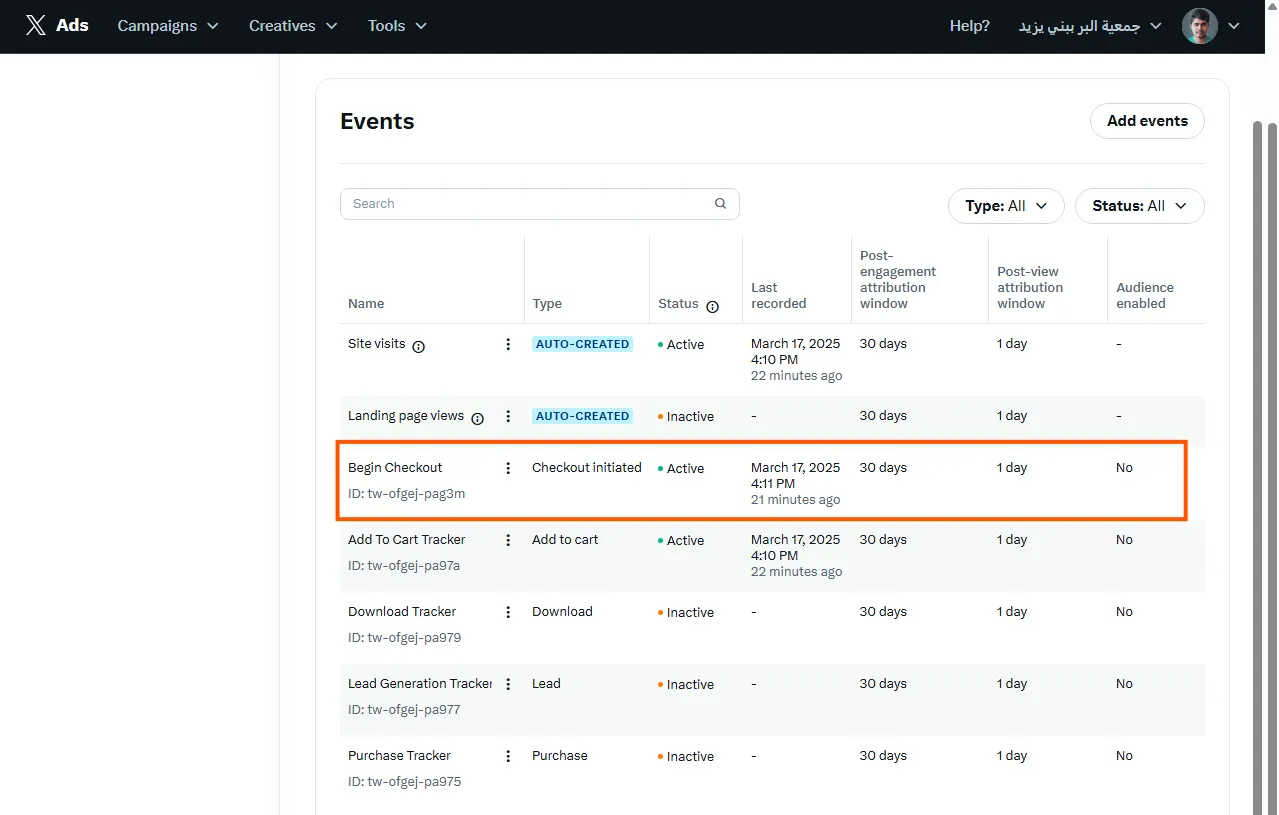Click the Help? link

(970, 26)
